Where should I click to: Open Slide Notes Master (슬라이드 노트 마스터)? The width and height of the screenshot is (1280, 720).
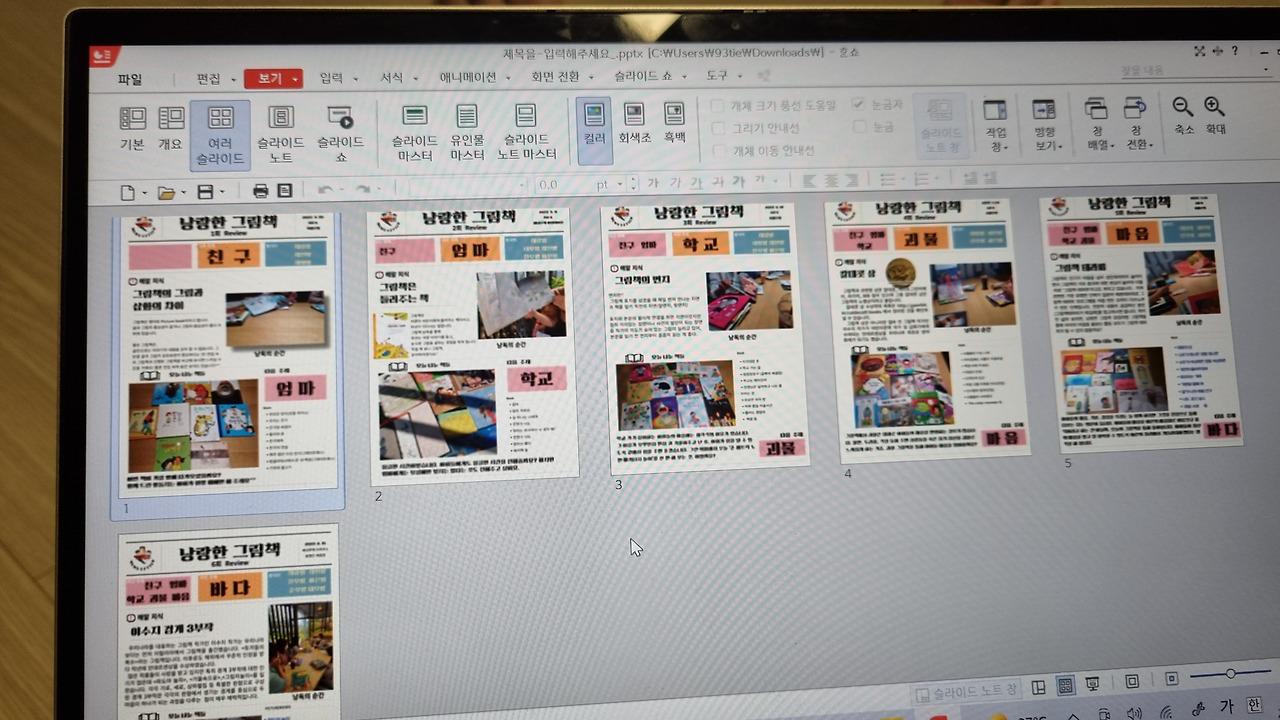point(526,133)
